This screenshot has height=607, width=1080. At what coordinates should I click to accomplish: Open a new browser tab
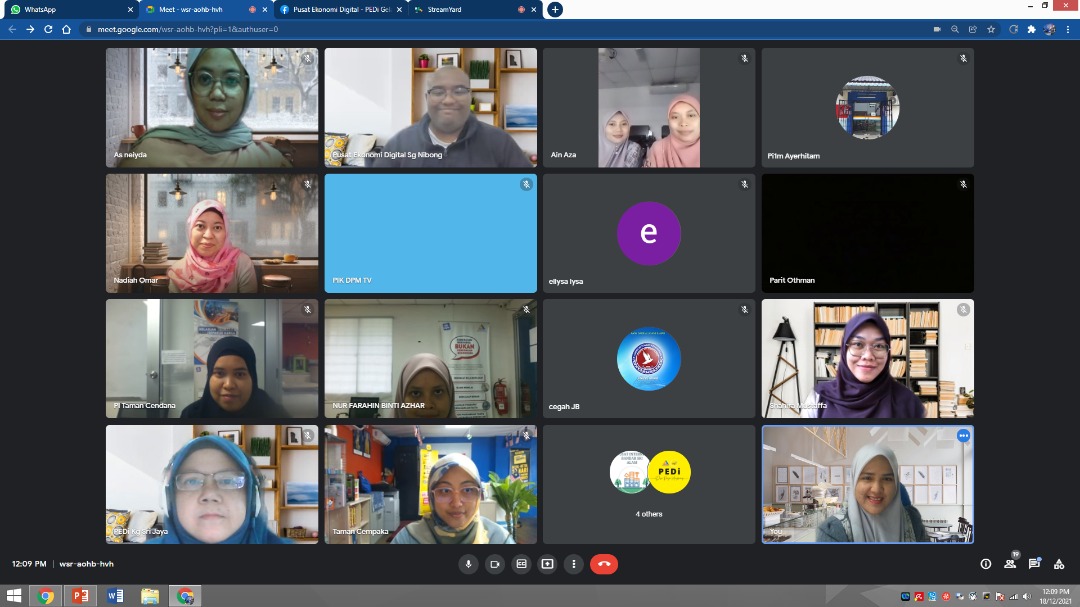coord(555,9)
